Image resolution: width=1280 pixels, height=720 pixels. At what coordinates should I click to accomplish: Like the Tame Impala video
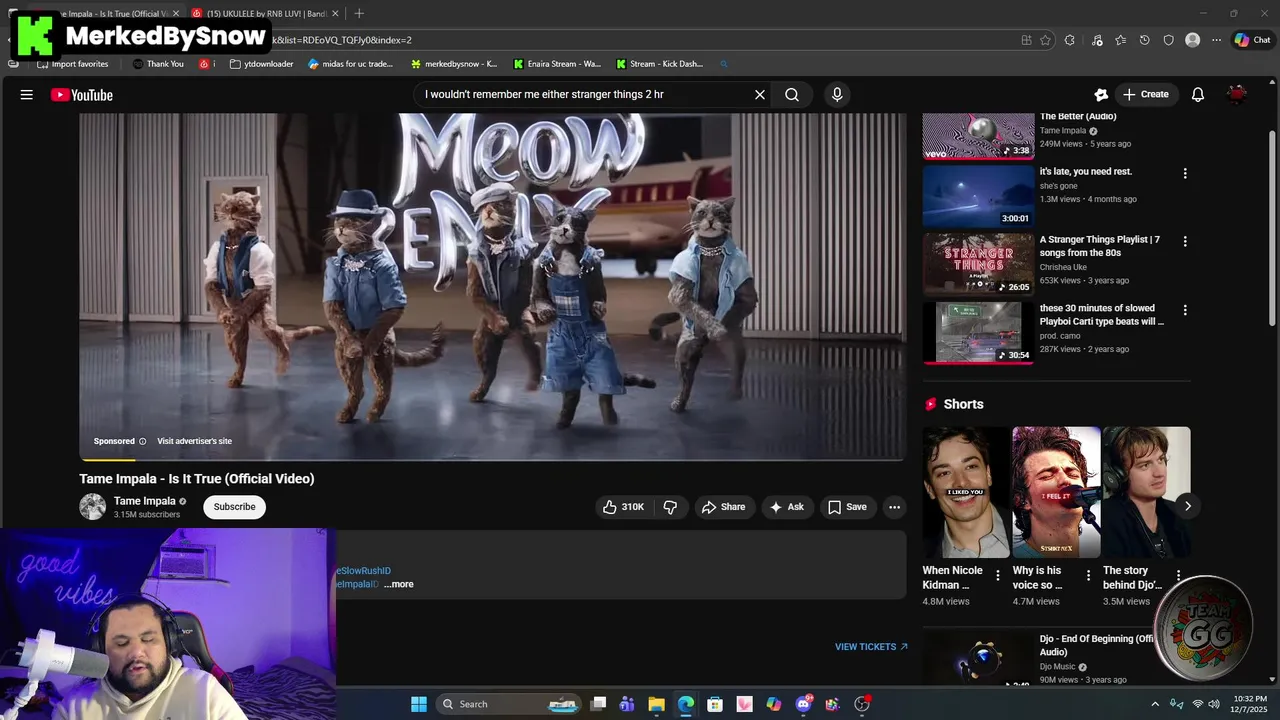point(623,507)
